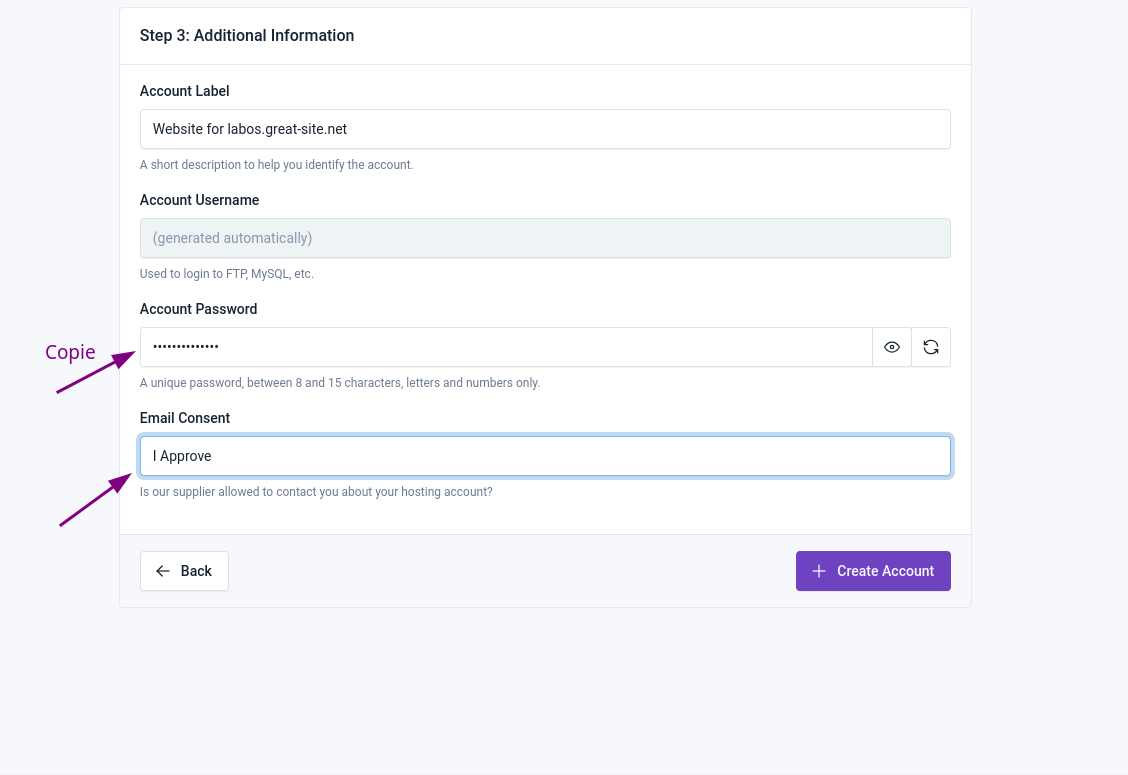This screenshot has height=775, width=1128.
Task: Click the 'Email Consent' field label
Action: point(185,418)
